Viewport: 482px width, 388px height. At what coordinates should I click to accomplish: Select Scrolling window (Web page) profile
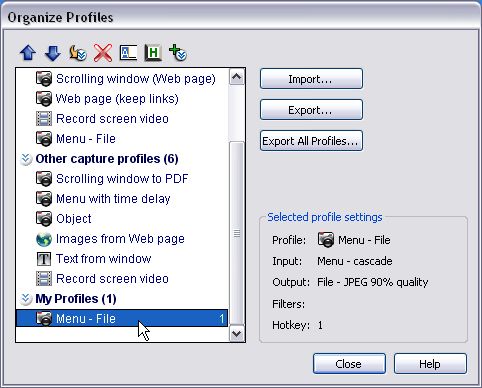(136, 79)
